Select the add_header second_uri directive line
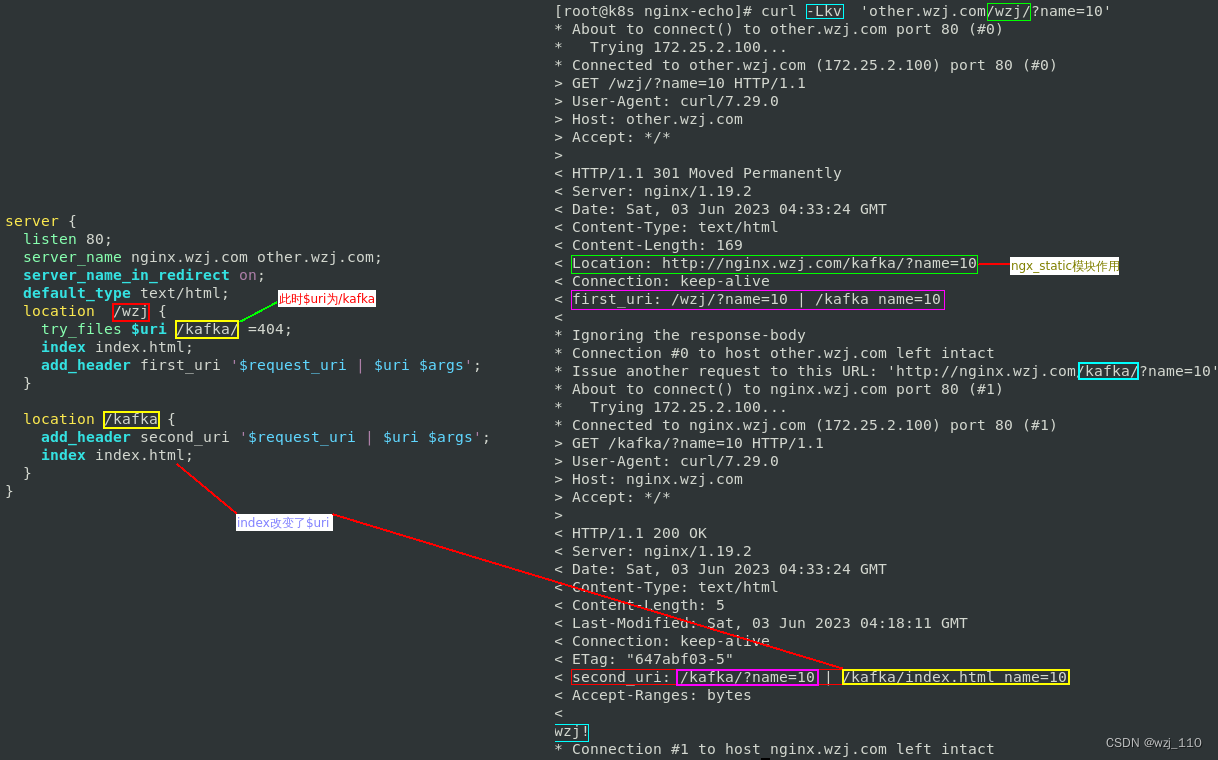Image resolution: width=1218 pixels, height=760 pixels. tap(266, 437)
